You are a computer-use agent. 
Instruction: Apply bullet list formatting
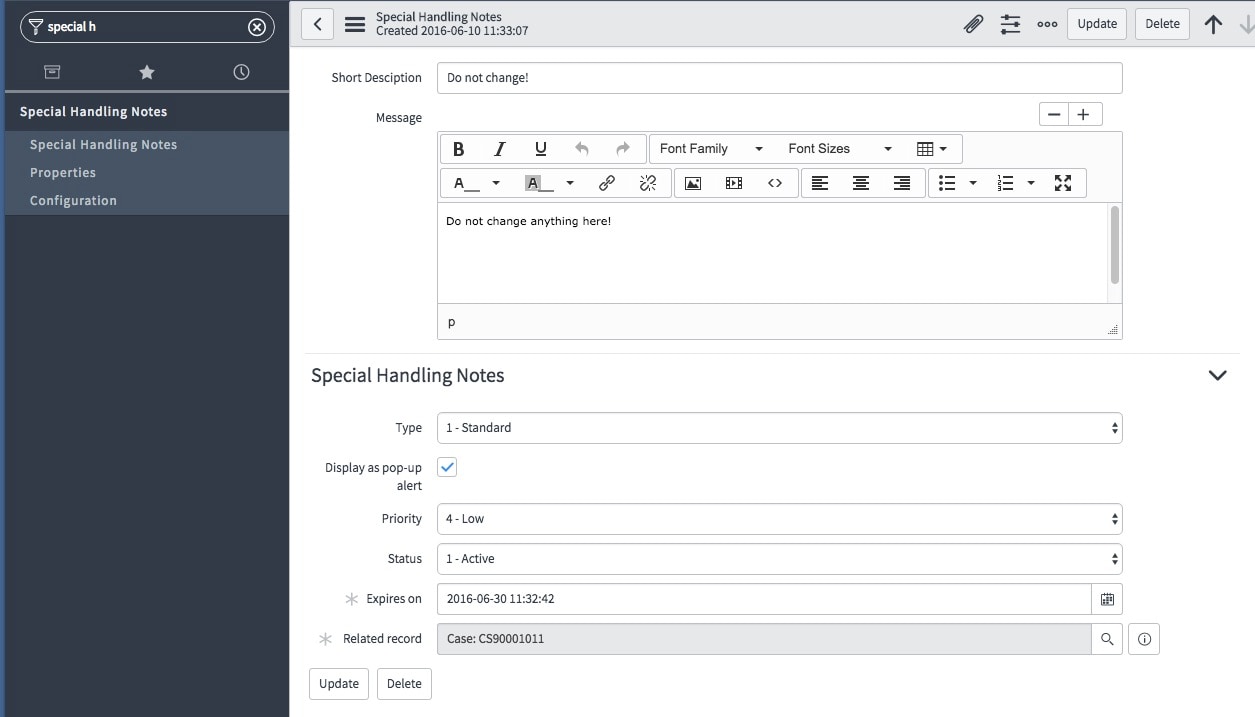947,183
